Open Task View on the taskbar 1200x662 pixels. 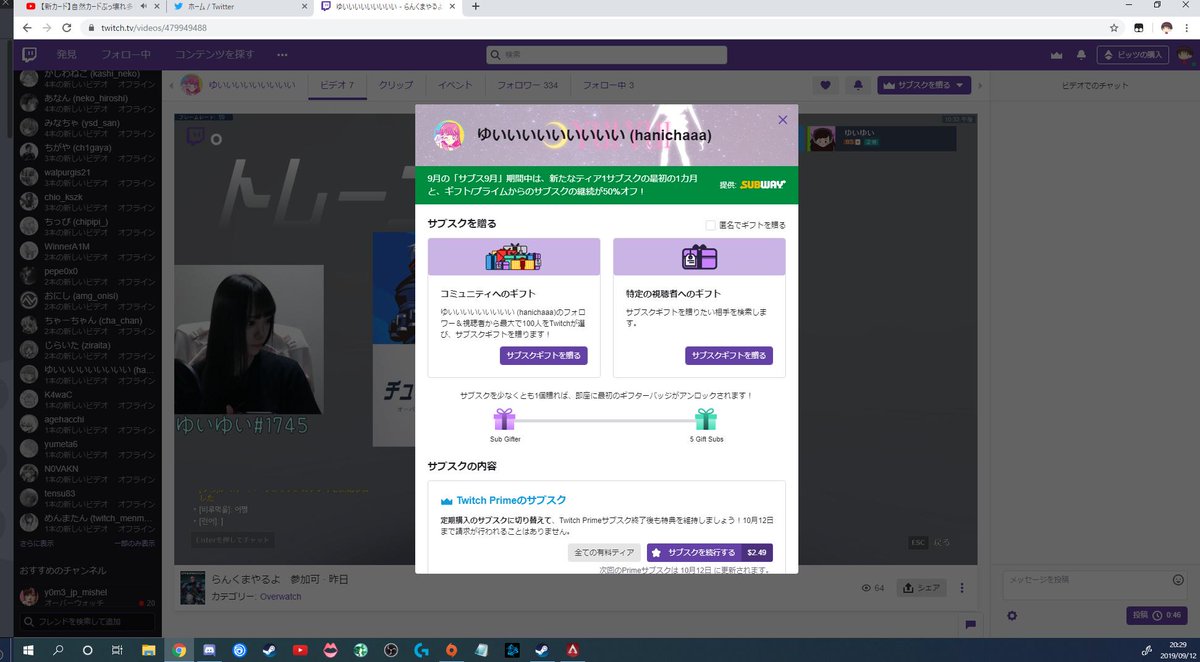[x=118, y=650]
